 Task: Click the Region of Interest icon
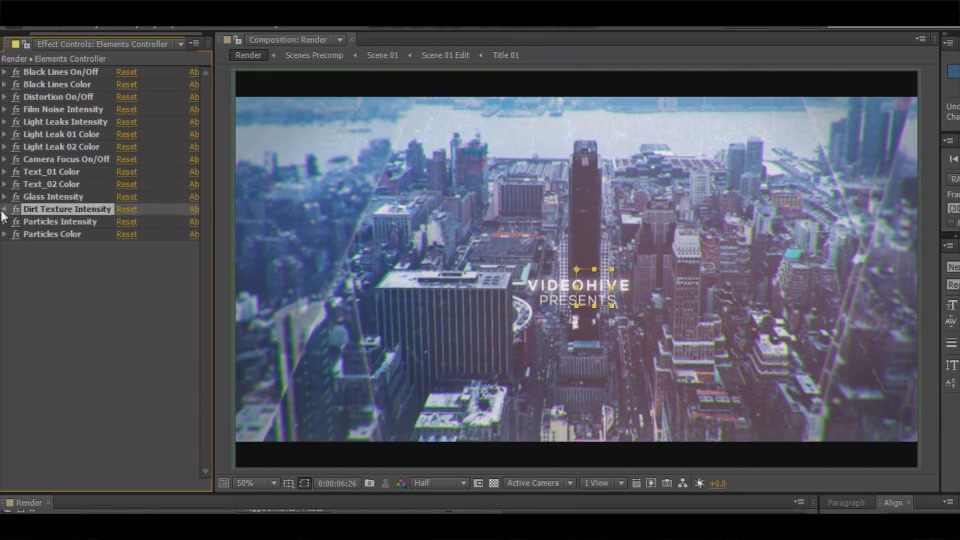478,483
